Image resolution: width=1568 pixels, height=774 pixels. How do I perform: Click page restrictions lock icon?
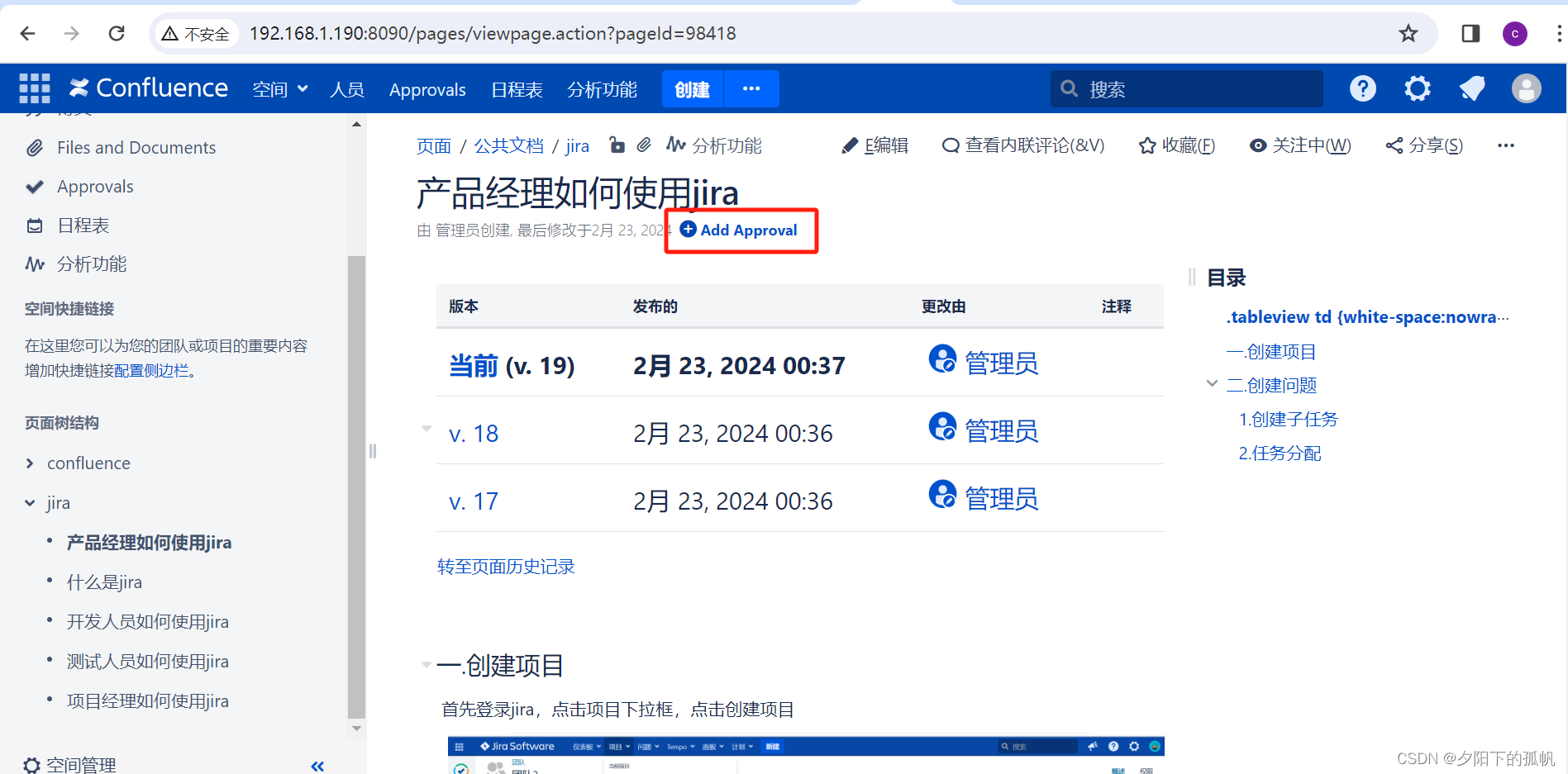(x=617, y=145)
